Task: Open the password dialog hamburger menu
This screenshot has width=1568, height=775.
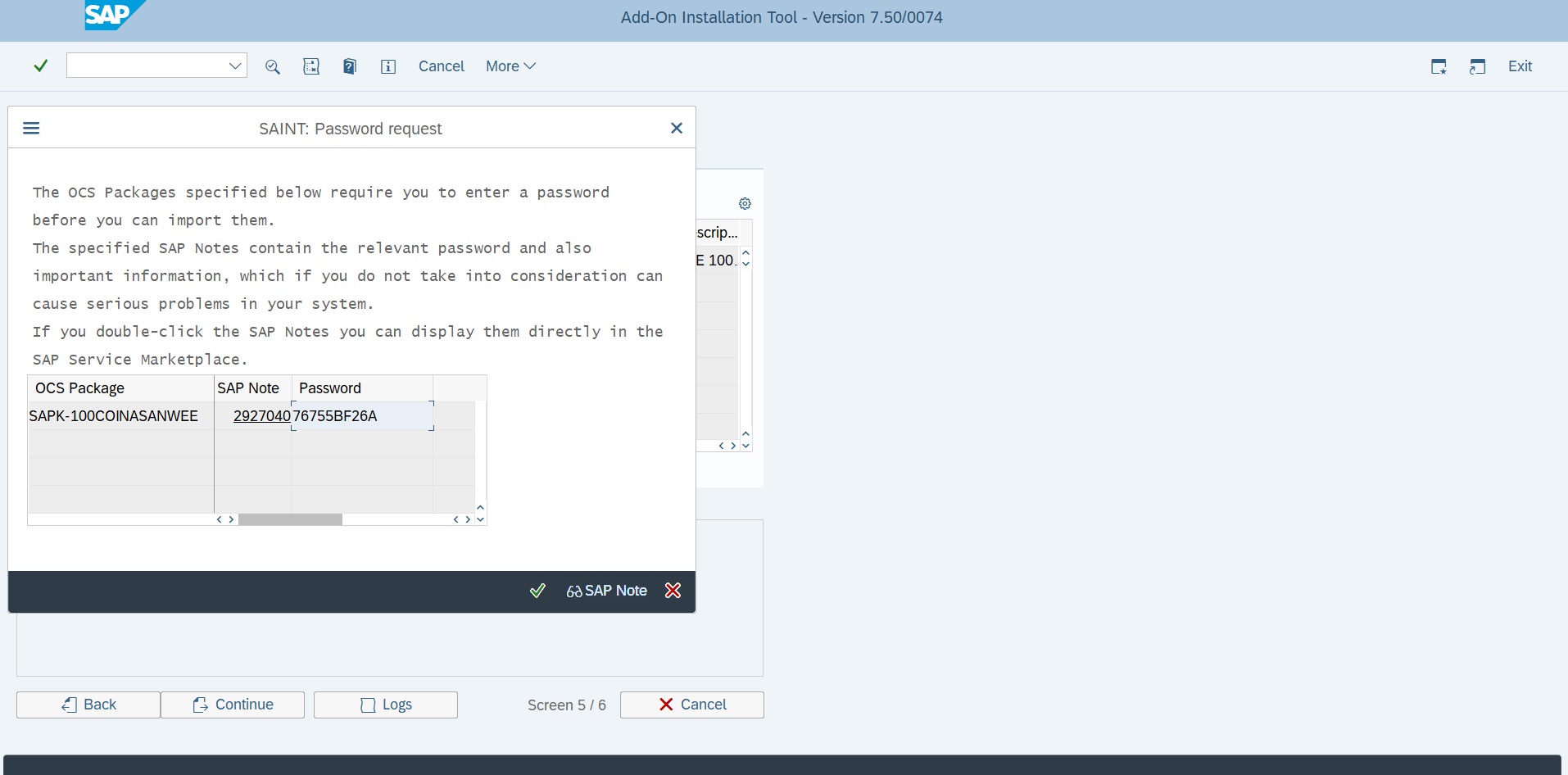Action: tap(31, 128)
